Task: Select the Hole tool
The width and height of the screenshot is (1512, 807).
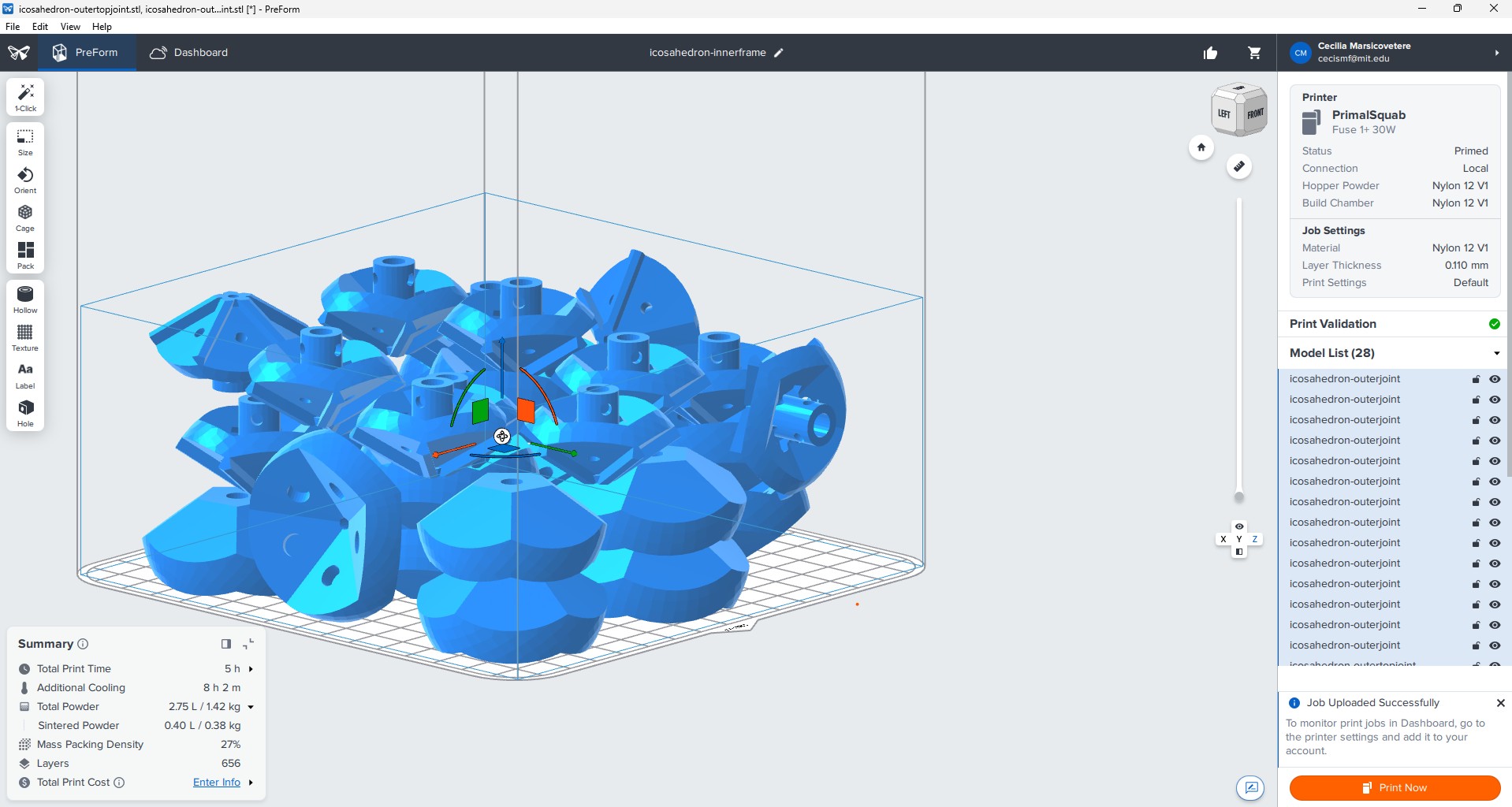Action: point(25,412)
